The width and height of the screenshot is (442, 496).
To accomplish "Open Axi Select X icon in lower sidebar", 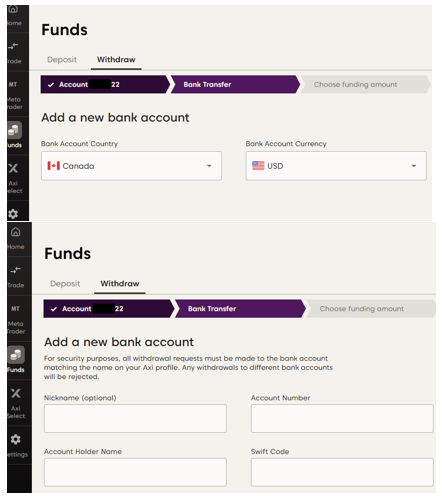I will pyautogui.click(x=16, y=393).
